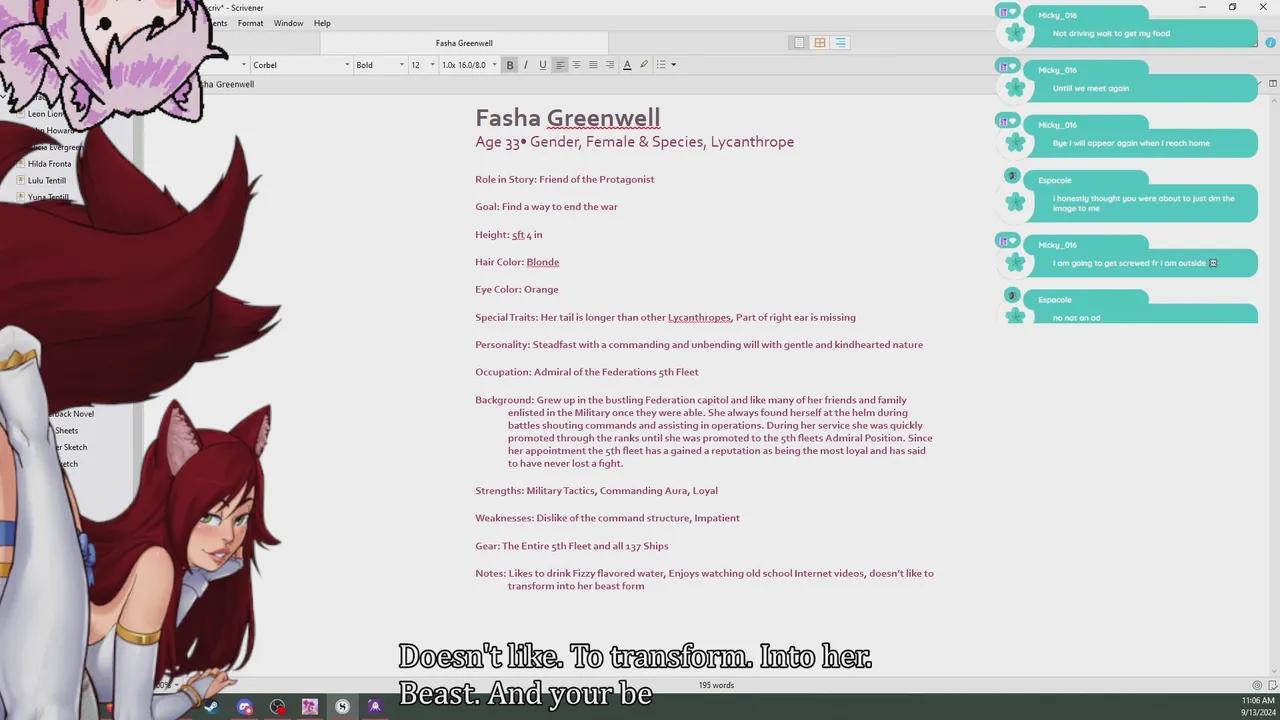
Task: Click the Occupation: Admiral line
Action: [587, 372]
